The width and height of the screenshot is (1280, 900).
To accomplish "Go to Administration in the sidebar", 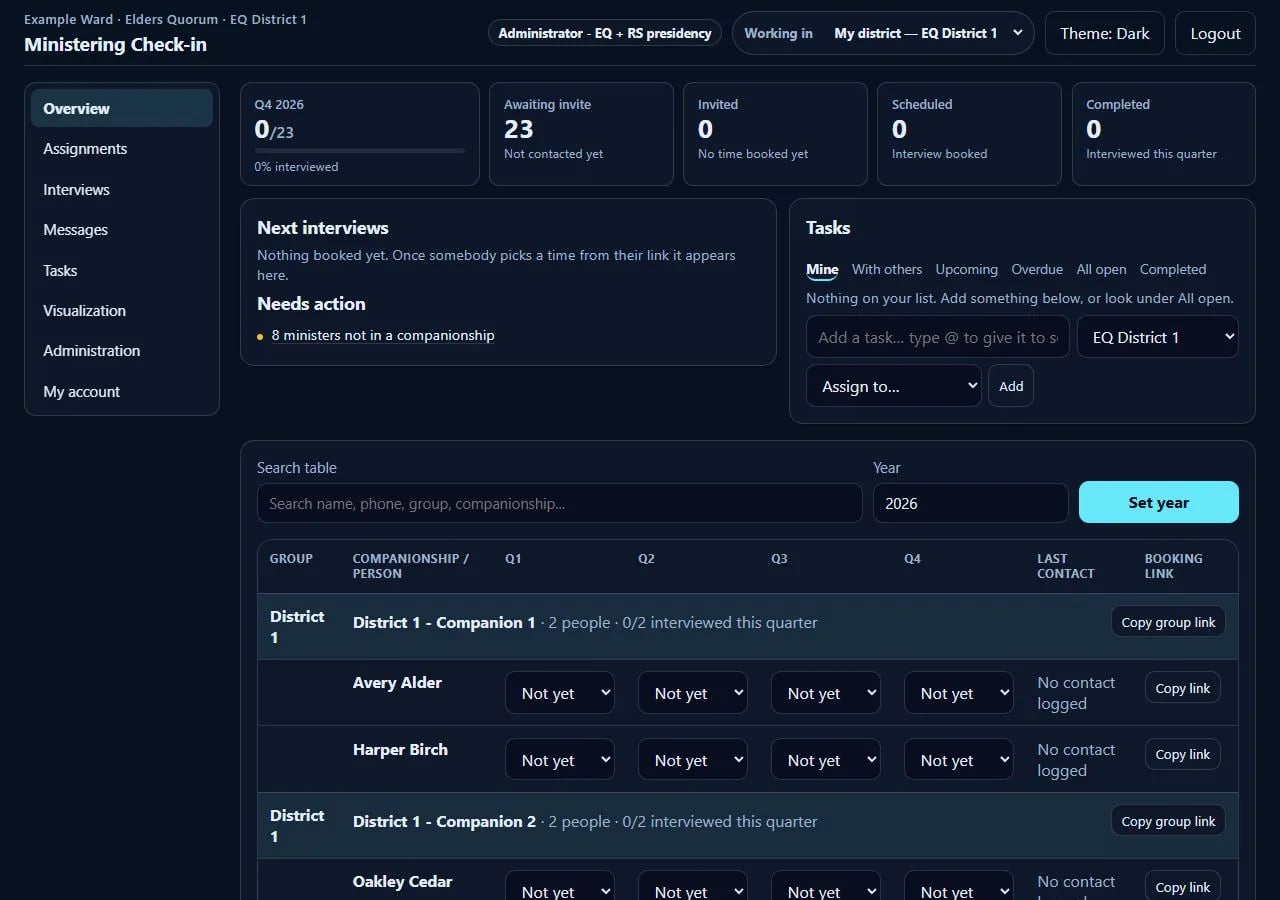I will pos(122,351).
